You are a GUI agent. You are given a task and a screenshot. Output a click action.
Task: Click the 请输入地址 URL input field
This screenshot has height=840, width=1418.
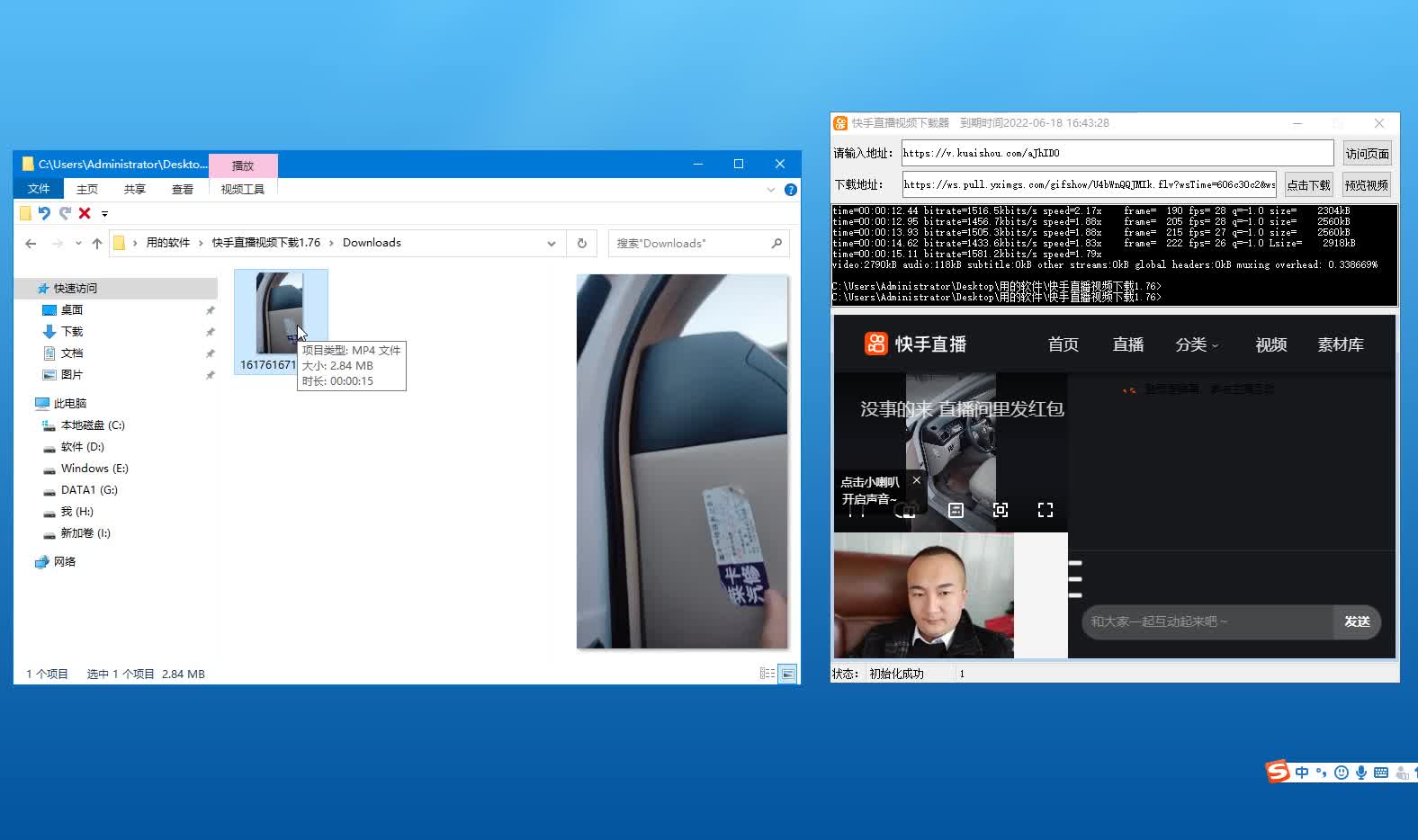(x=1117, y=153)
